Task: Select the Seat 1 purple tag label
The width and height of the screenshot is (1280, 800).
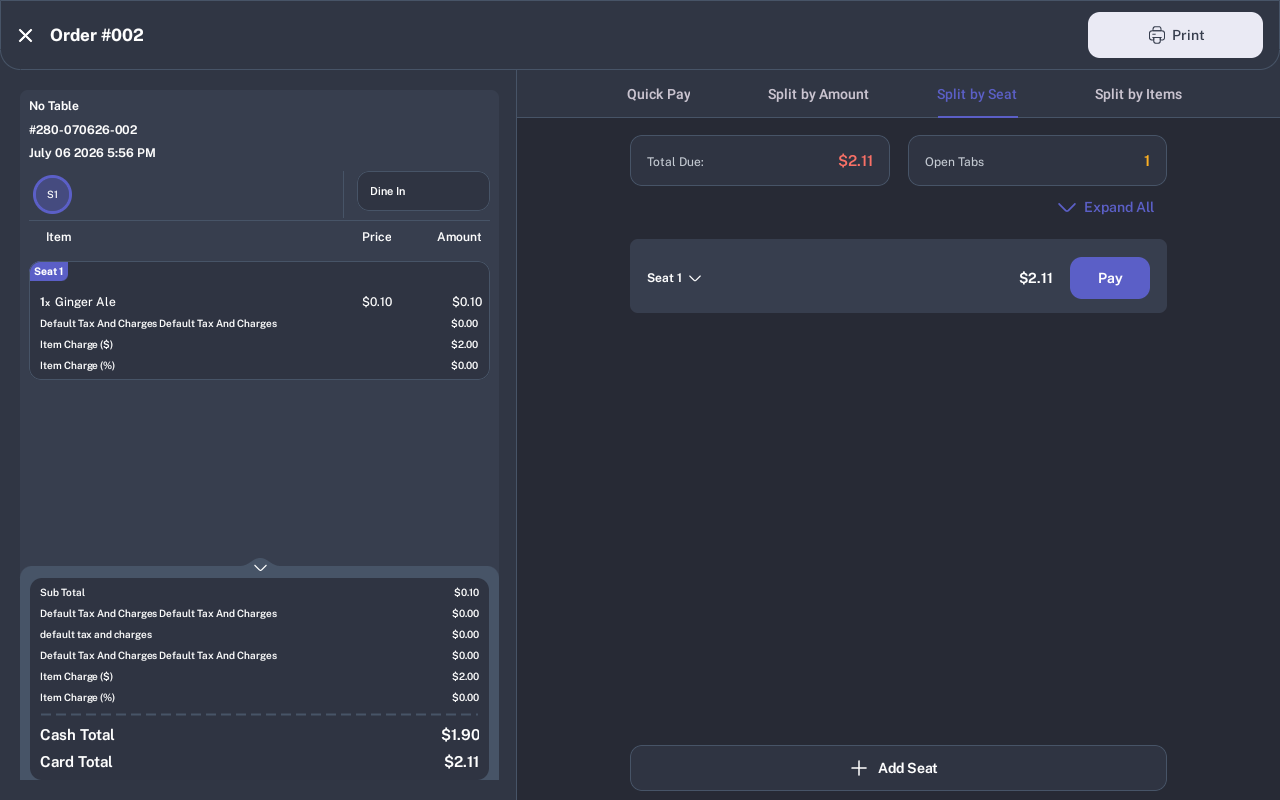Action: click(x=49, y=271)
